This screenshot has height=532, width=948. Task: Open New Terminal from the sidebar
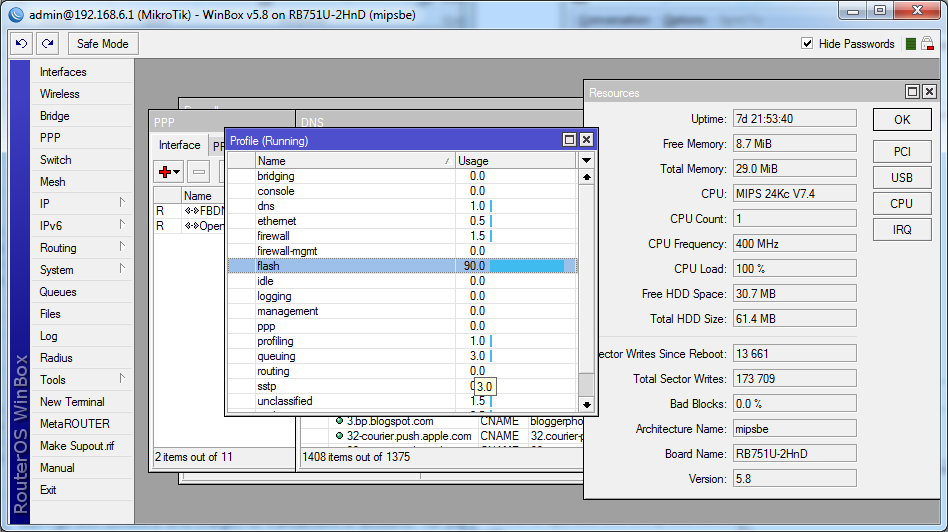pos(81,402)
